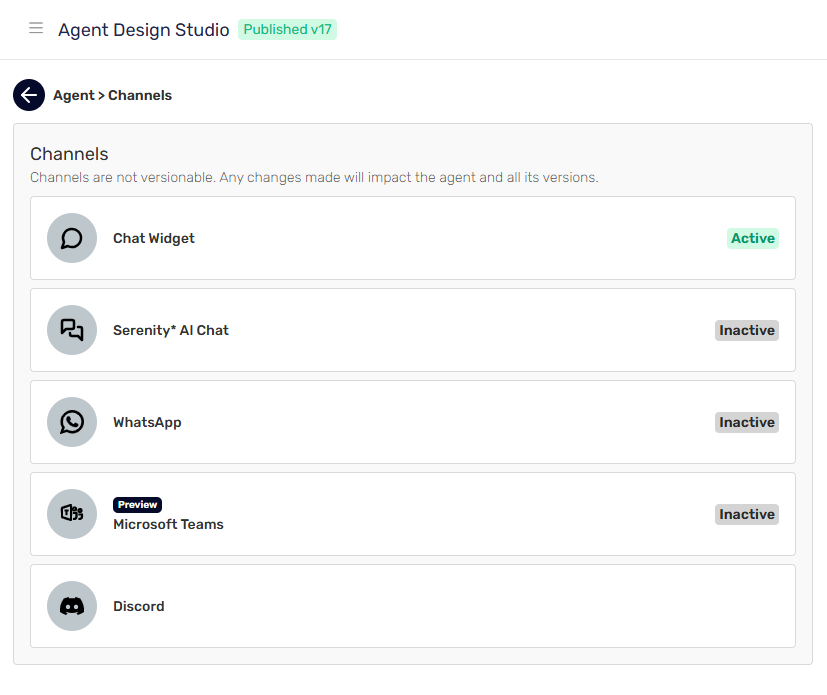Image resolution: width=827 pixels, height=695 pixels.
Task: Click the back arrow button
Action: (x=29, y=95)
